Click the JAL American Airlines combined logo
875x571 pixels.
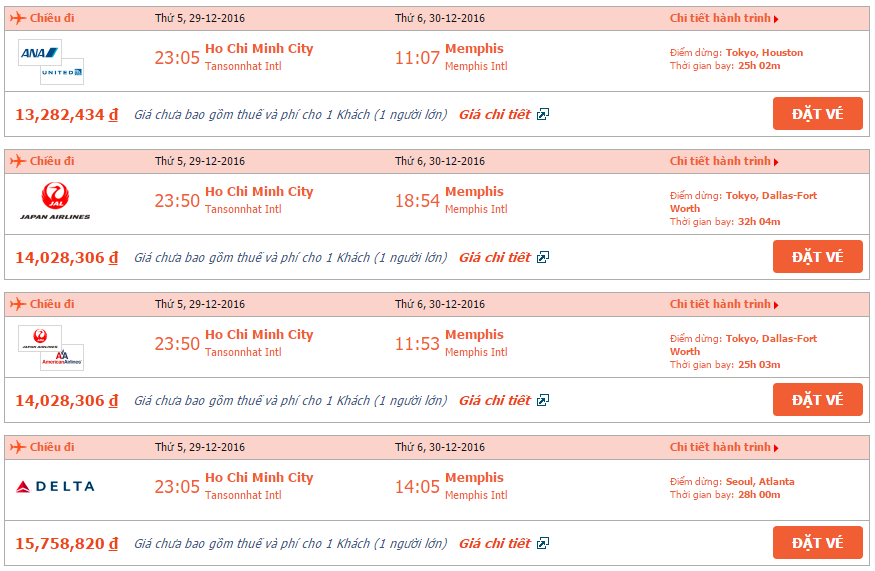point(51,348)
